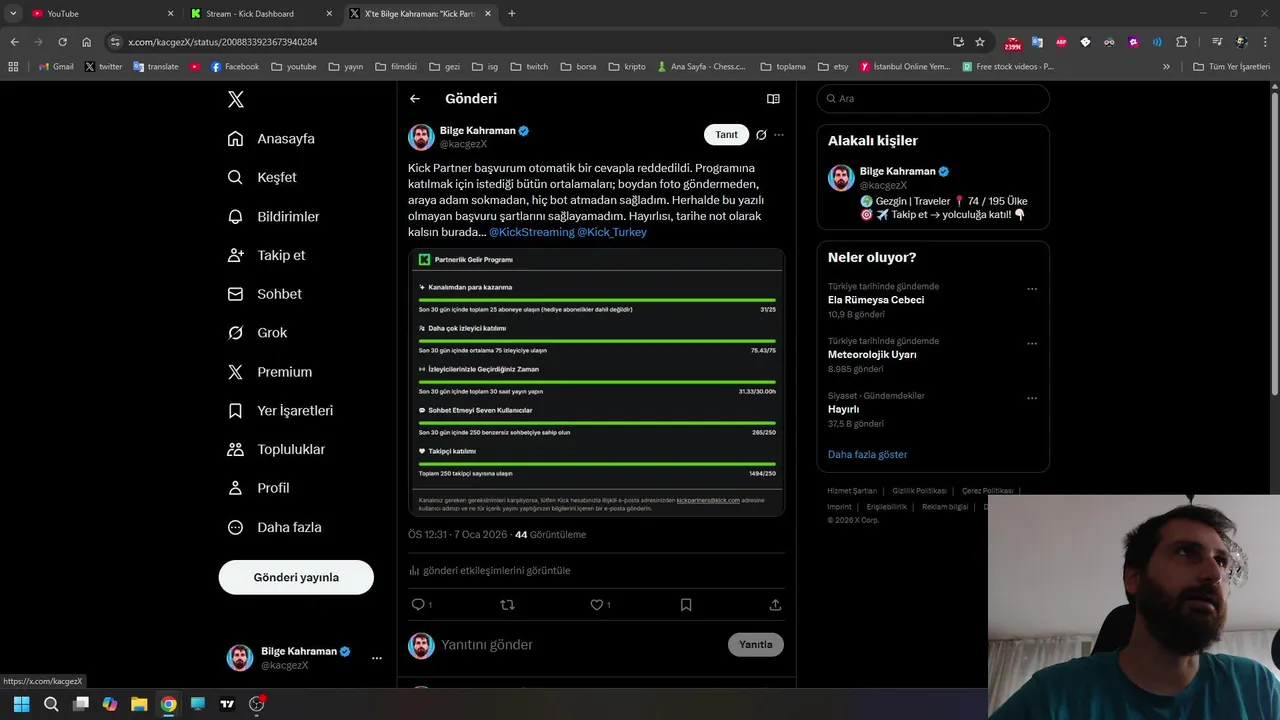Like the post with the heart icon

pos(596,605)
